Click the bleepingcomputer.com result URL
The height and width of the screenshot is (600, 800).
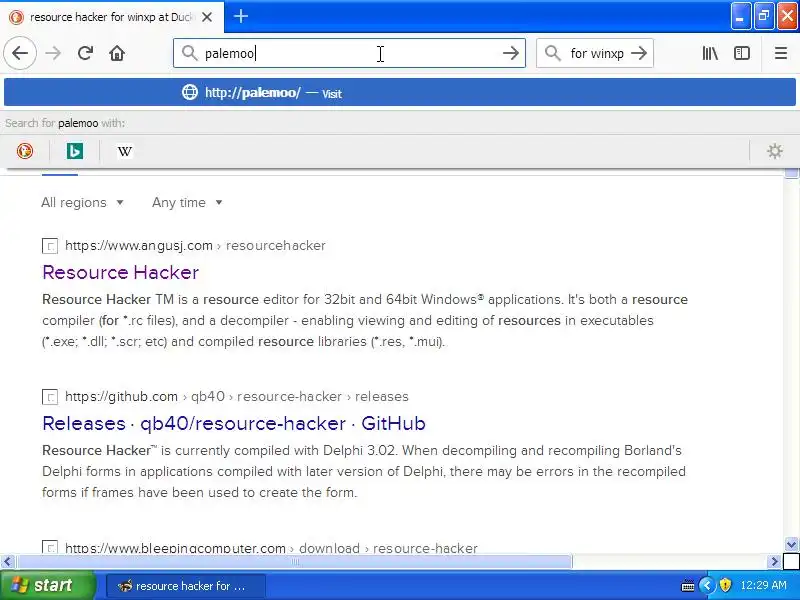click(176, 548)
